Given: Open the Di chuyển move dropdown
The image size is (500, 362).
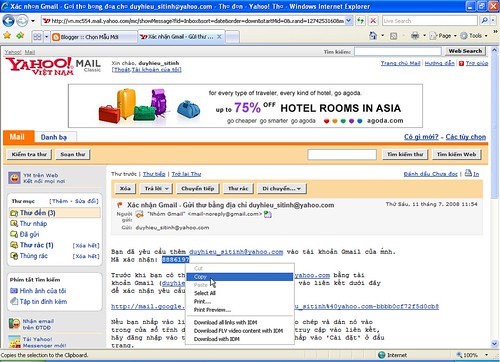Looking at the screenshot, I should pyautogui.click(x=282, y=189).
